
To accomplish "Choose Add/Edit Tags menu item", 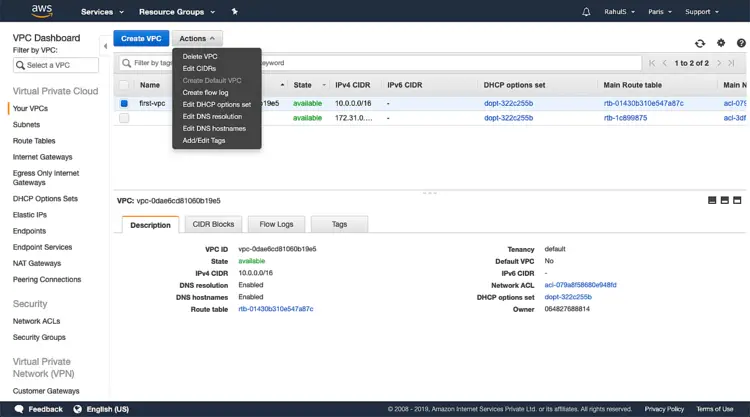I will [204, 140].
